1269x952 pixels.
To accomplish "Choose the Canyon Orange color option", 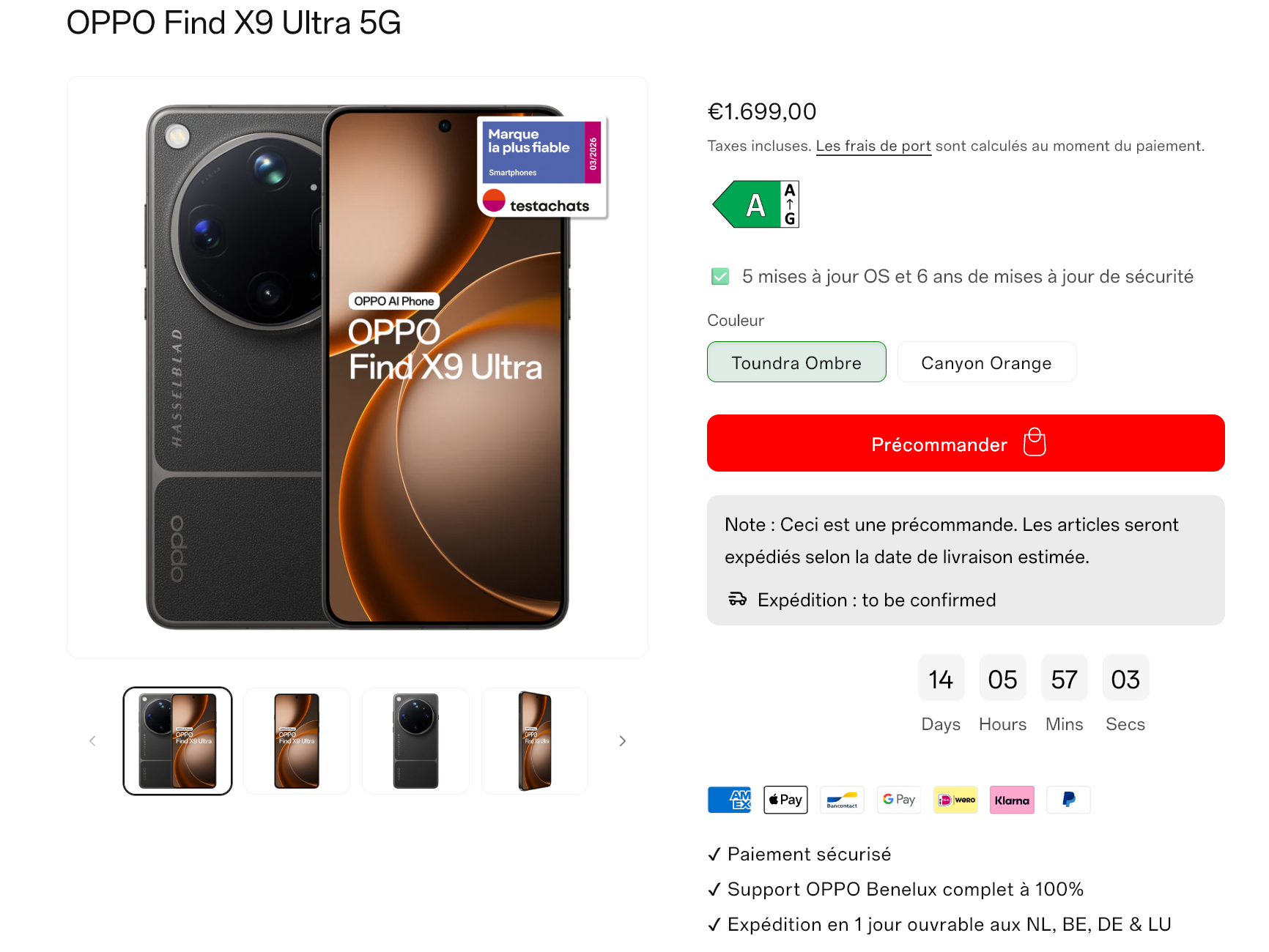I will tap(987, 362).
